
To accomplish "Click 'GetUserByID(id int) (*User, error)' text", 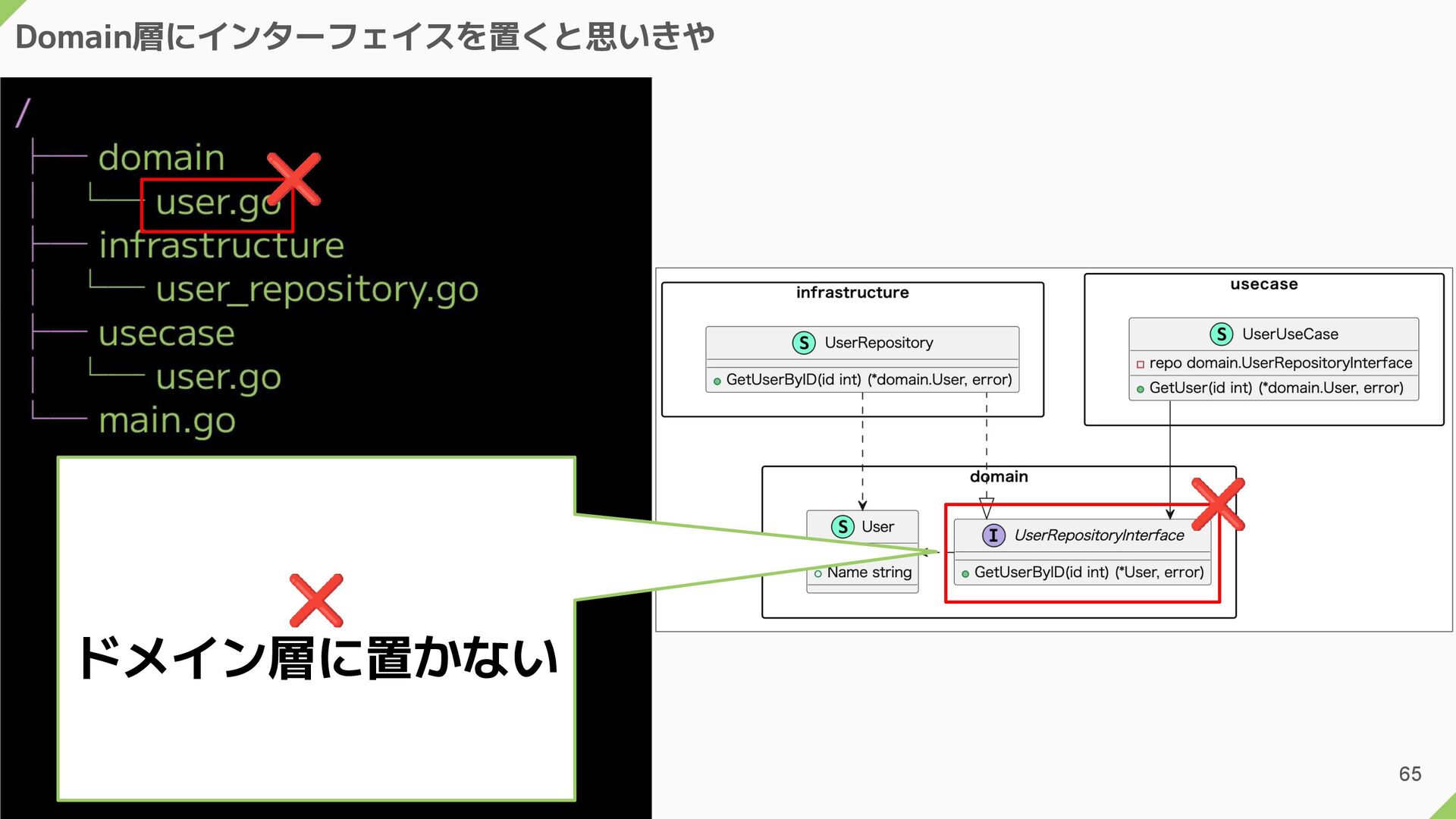I will (x=1089, y=573).
